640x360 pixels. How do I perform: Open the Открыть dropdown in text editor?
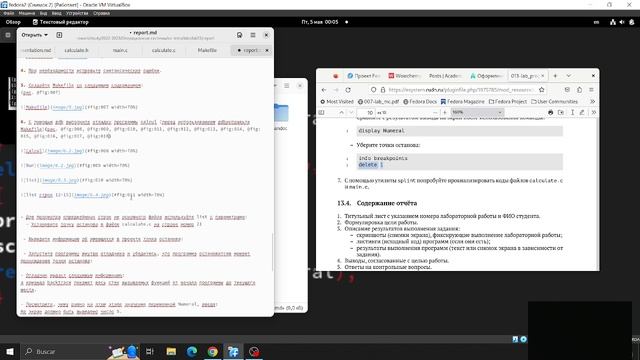[x=34, y=35]
